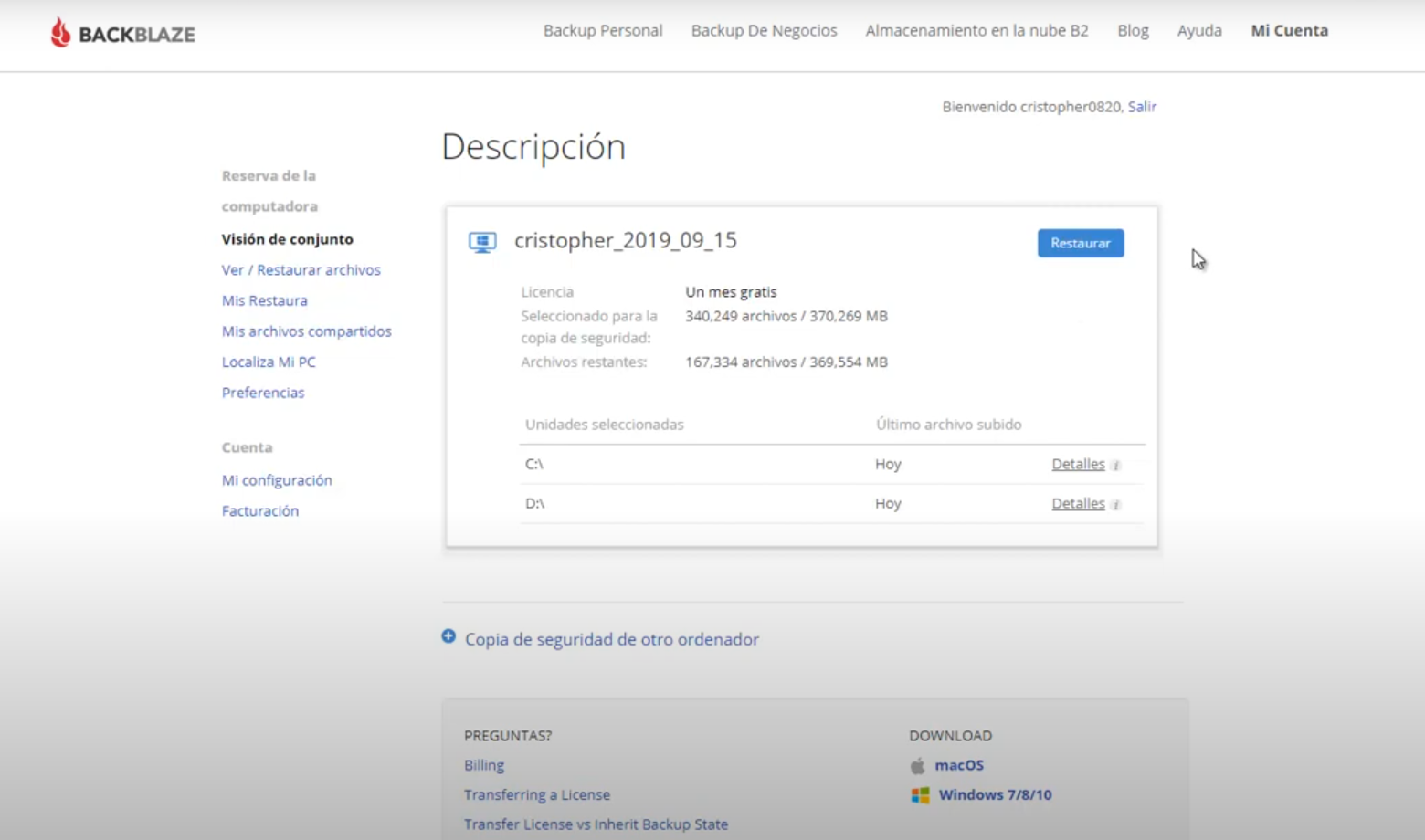
Task: Click the computer monitor icon beside cristopher_2019_09_15
Action: [482, 242]
